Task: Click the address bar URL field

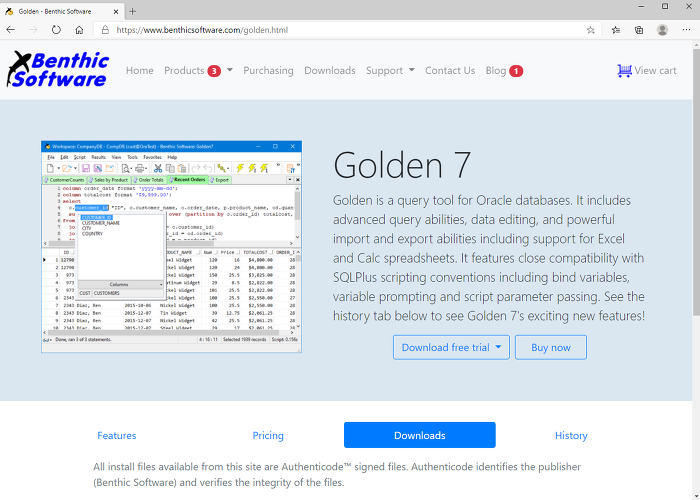Action: [x=348, y=30]
